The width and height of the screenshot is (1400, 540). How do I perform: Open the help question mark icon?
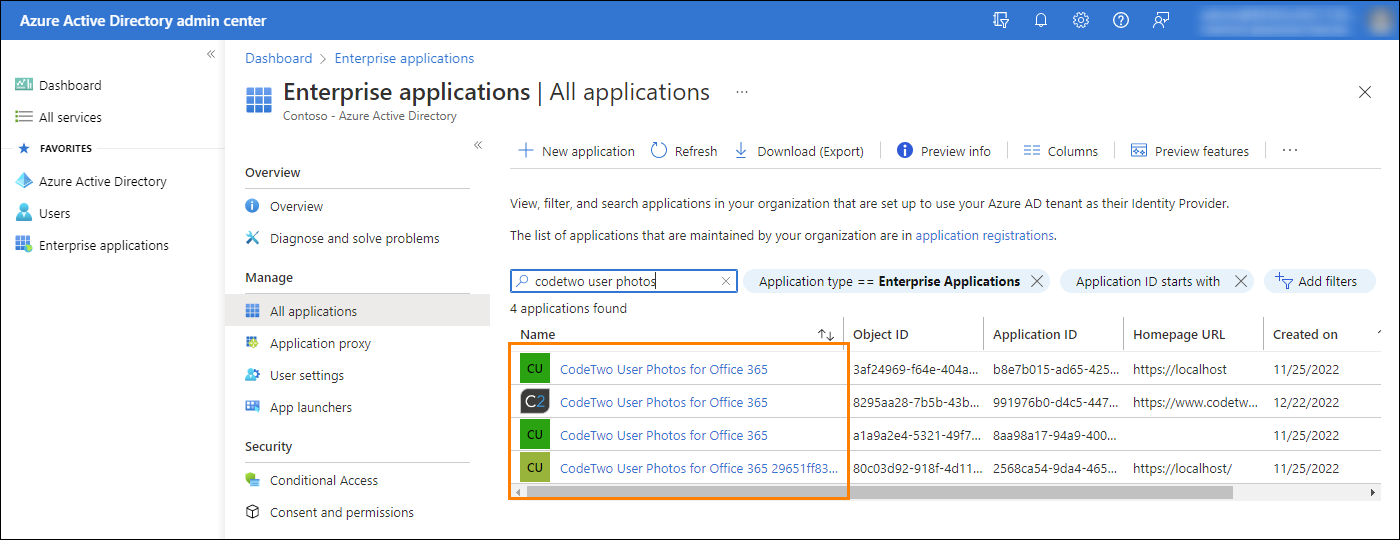point(1121,20)
